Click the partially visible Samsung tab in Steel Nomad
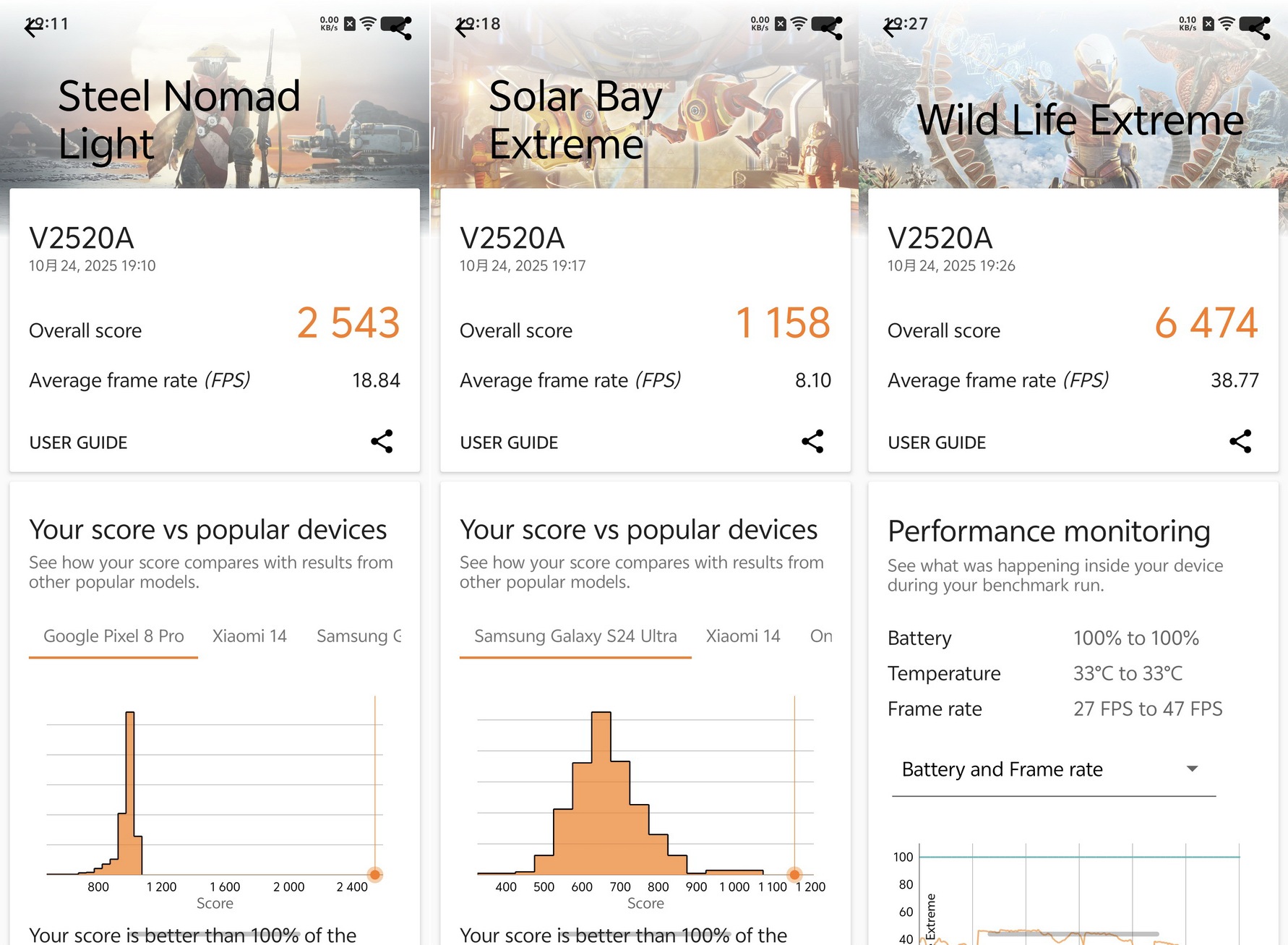The width and height of the screenshot is (1288, 945). point(359,636)
